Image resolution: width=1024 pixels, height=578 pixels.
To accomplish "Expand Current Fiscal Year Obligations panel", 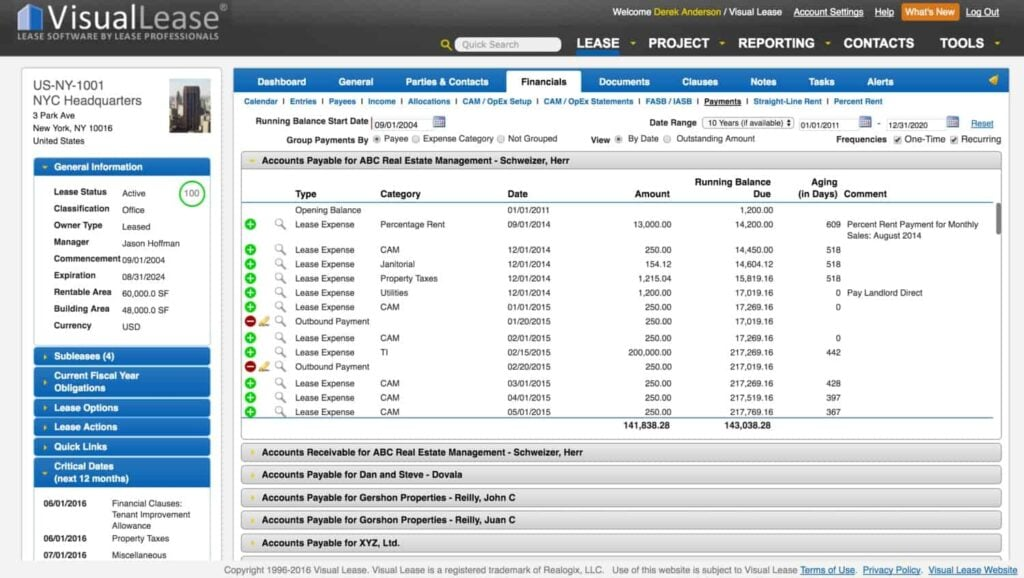I will click(x=122, y=382).
